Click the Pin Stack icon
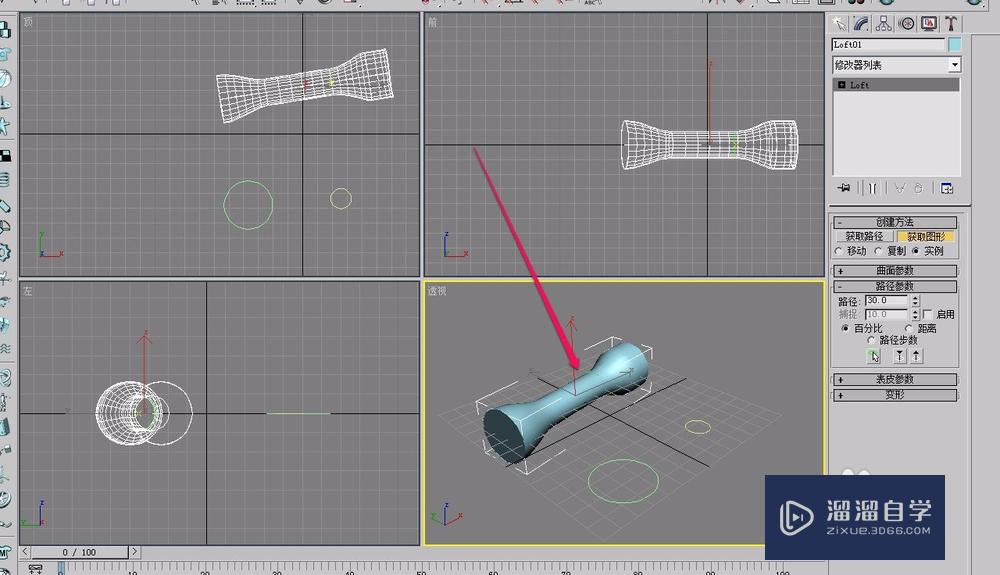This screenshot has height=575, width=1000. coord(844,188)
